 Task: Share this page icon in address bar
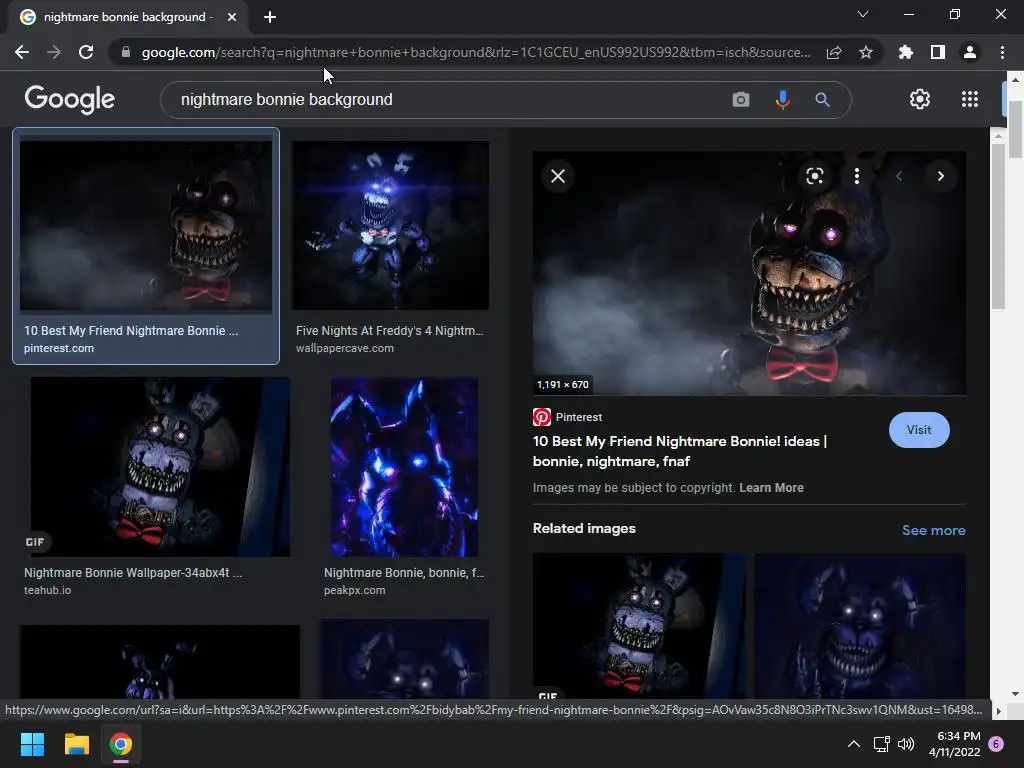click(x=834, y=52)
